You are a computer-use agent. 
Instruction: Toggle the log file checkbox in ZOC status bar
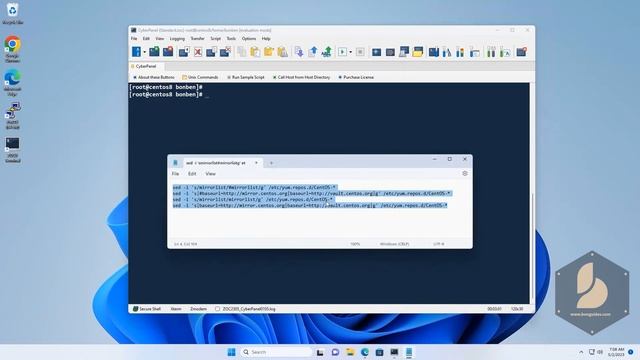click(218, 309)
